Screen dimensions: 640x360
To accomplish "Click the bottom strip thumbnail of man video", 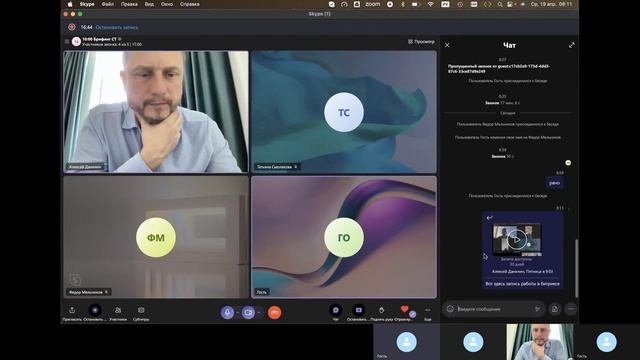I will point(540,342).
